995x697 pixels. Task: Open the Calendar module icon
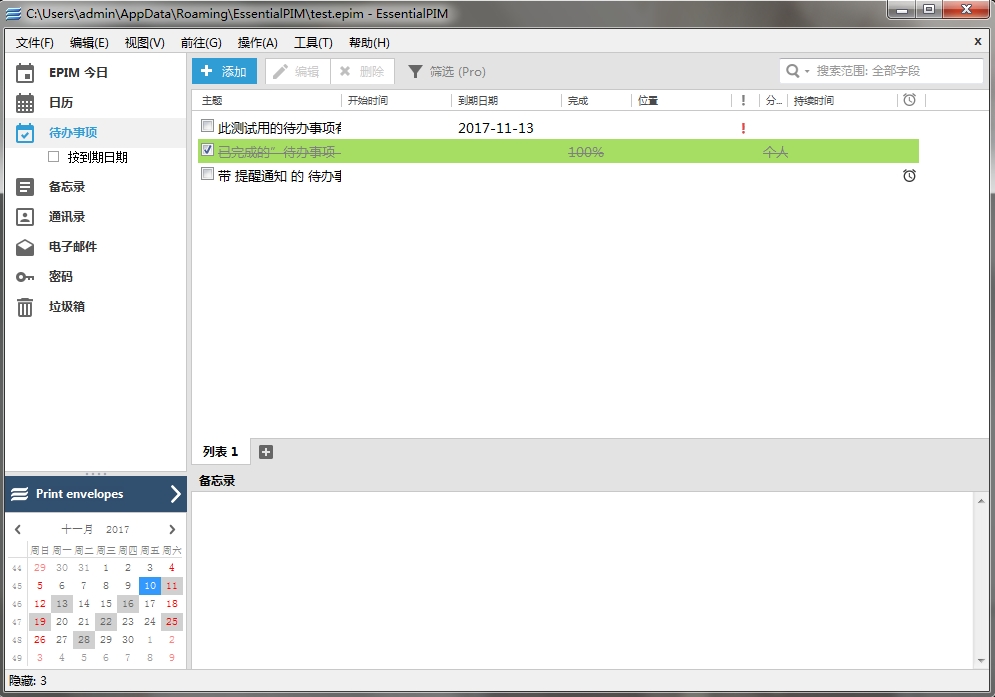click(25, 103)
